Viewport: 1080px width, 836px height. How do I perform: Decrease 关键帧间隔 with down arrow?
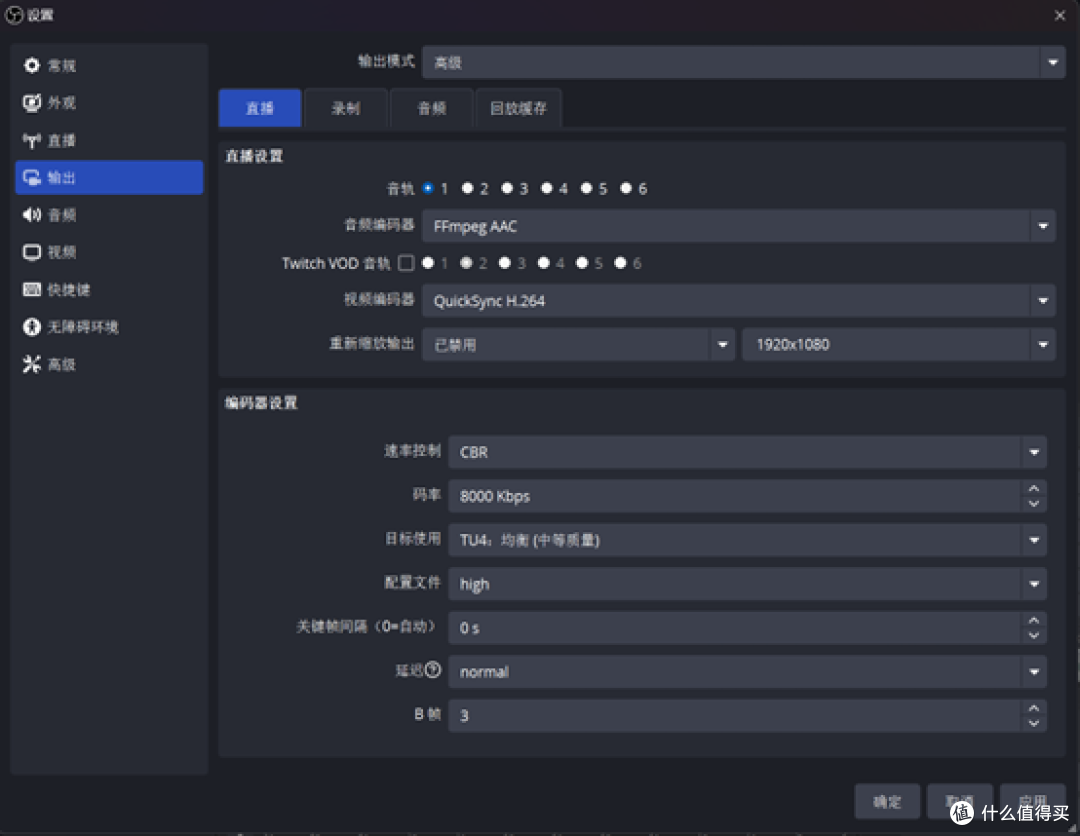click(x=1034, y=636)
